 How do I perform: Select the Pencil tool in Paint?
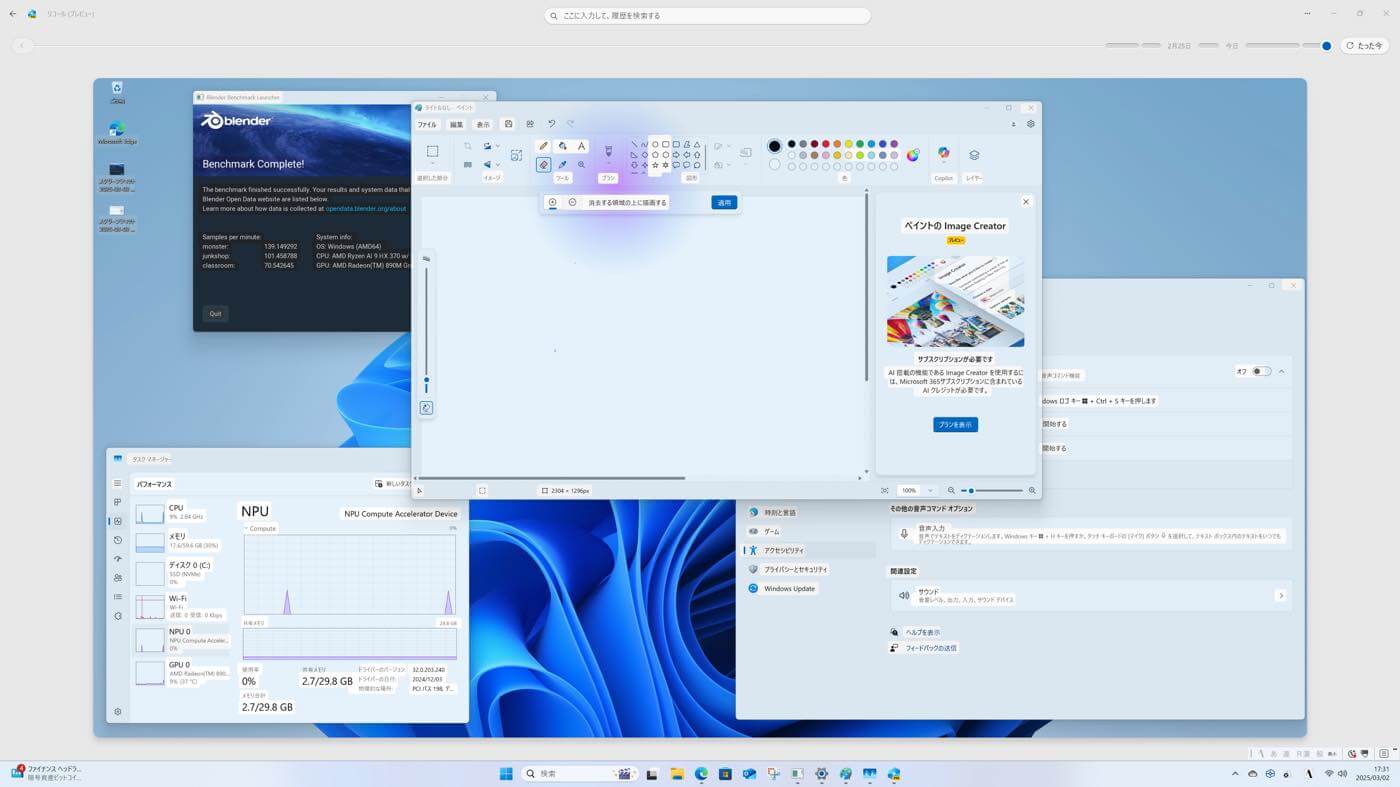coord(543,146)
